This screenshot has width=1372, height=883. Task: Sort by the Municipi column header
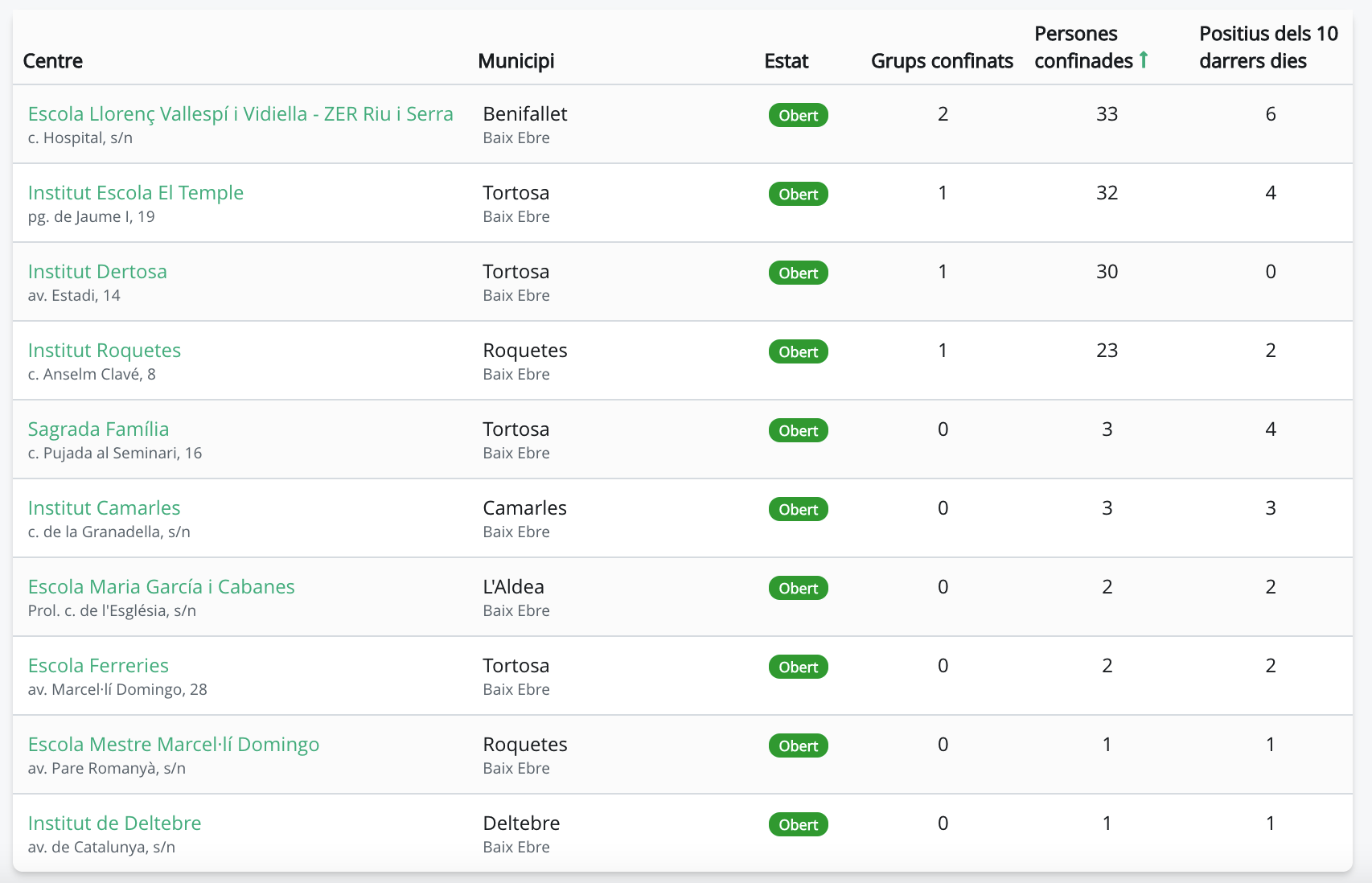[x=516, y=61]
